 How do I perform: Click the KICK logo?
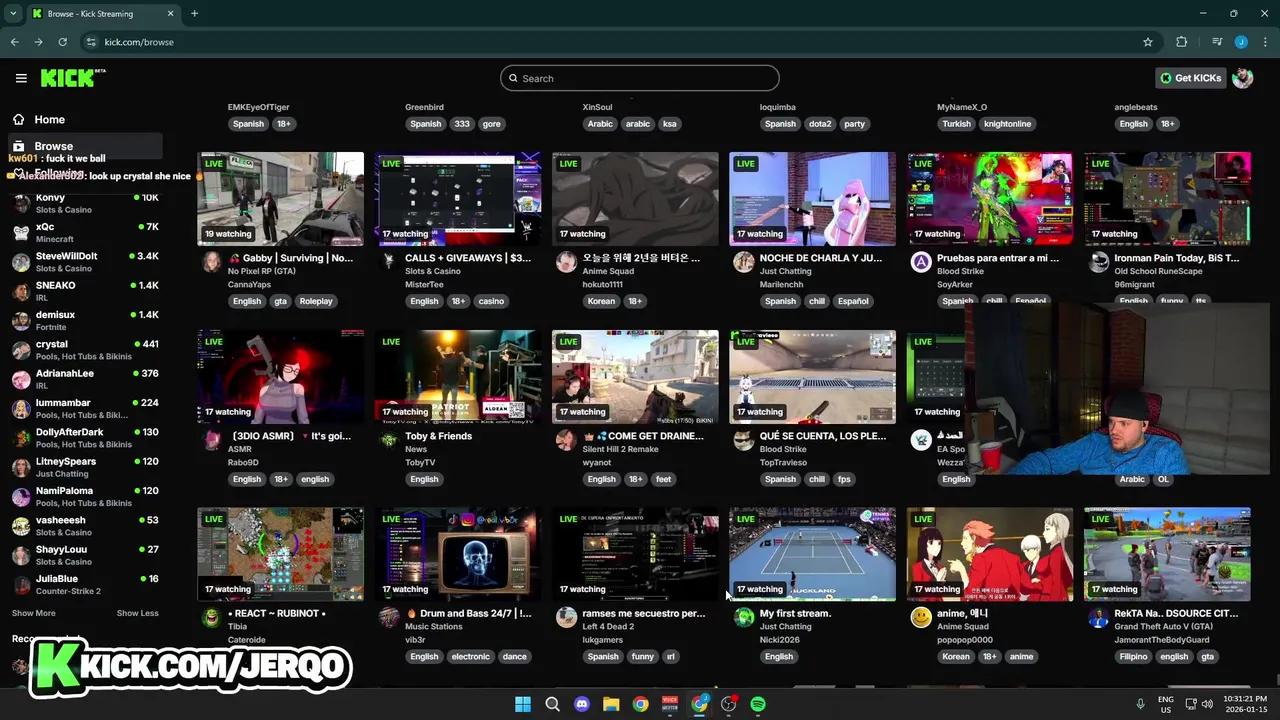[73, 78]
